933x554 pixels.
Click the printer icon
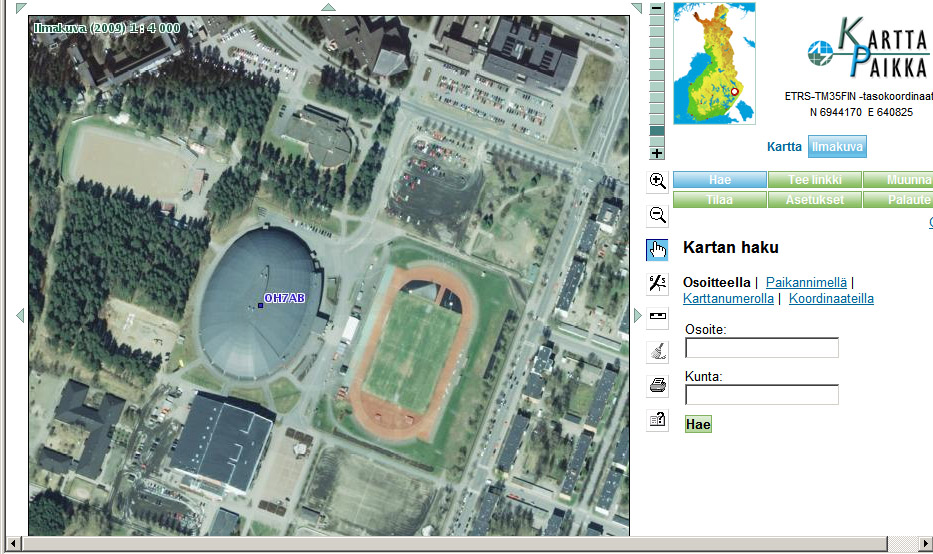pyautogui.click(x=657, y=385)
